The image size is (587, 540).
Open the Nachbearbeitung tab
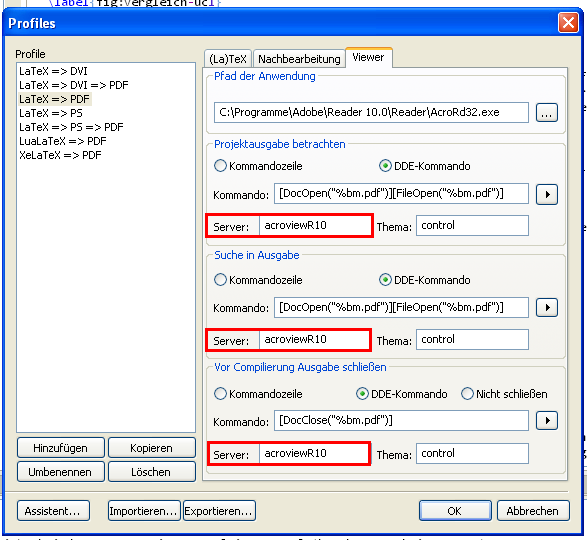coord(299,59)
